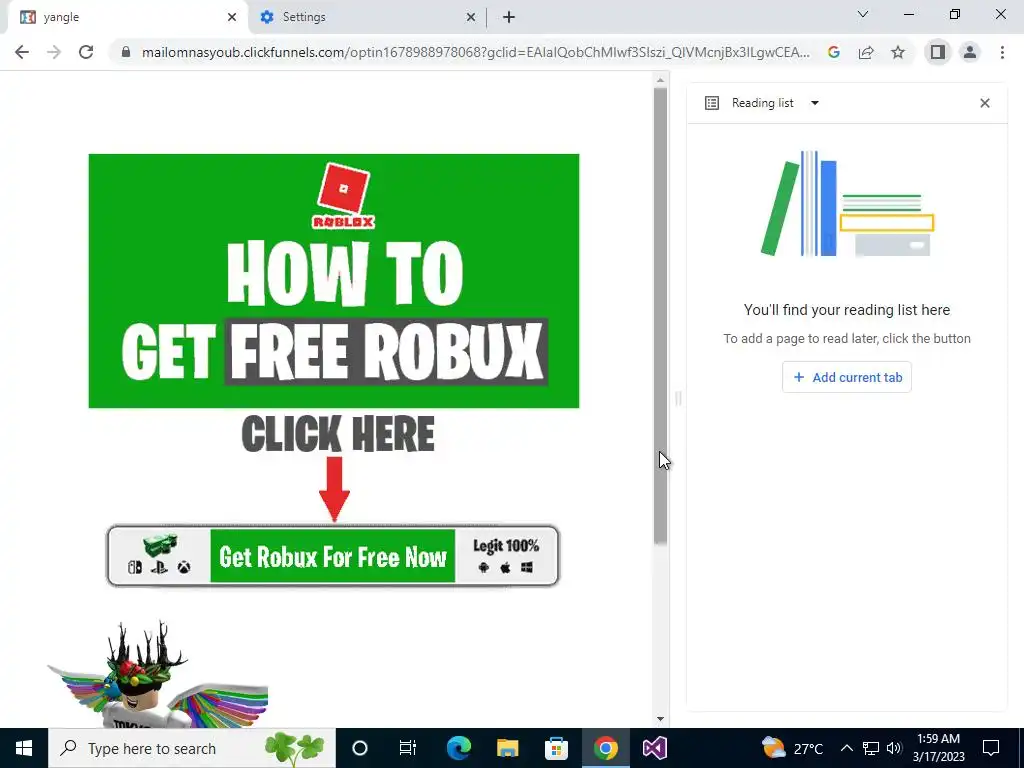This screenshot has height=768, width=1024.
Task: Click the vertical scrollbar thumb
Action: click(x=660, y=315)
